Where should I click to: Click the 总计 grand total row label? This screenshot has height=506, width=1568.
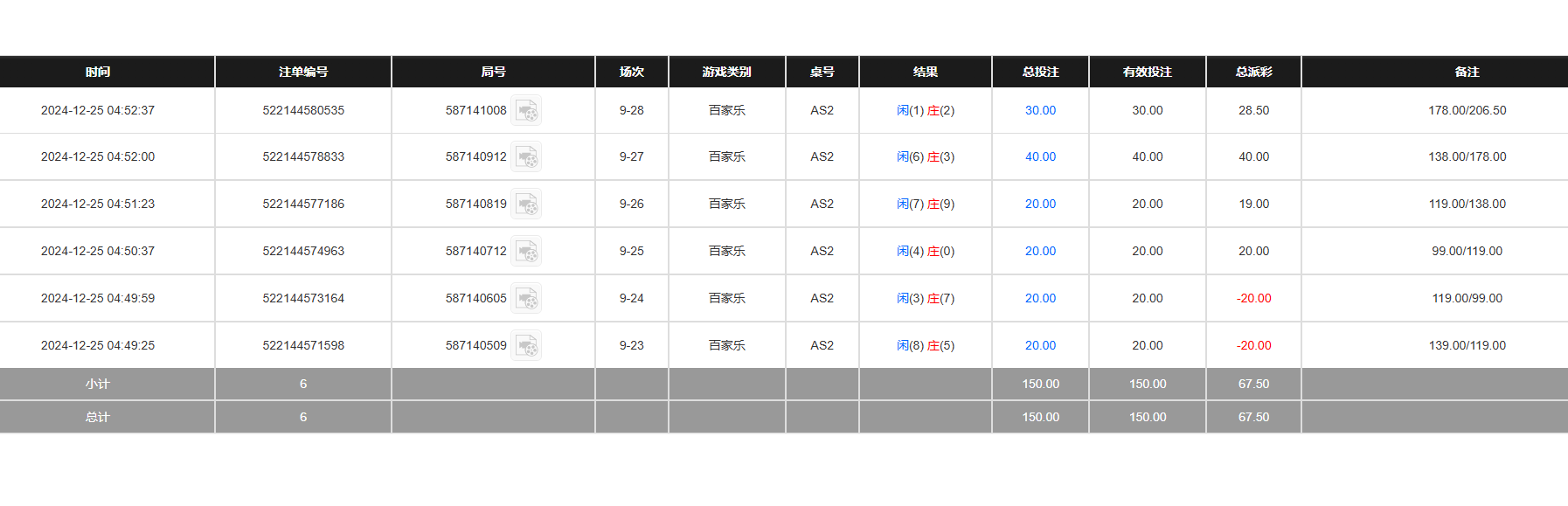[x=98, y=418]
